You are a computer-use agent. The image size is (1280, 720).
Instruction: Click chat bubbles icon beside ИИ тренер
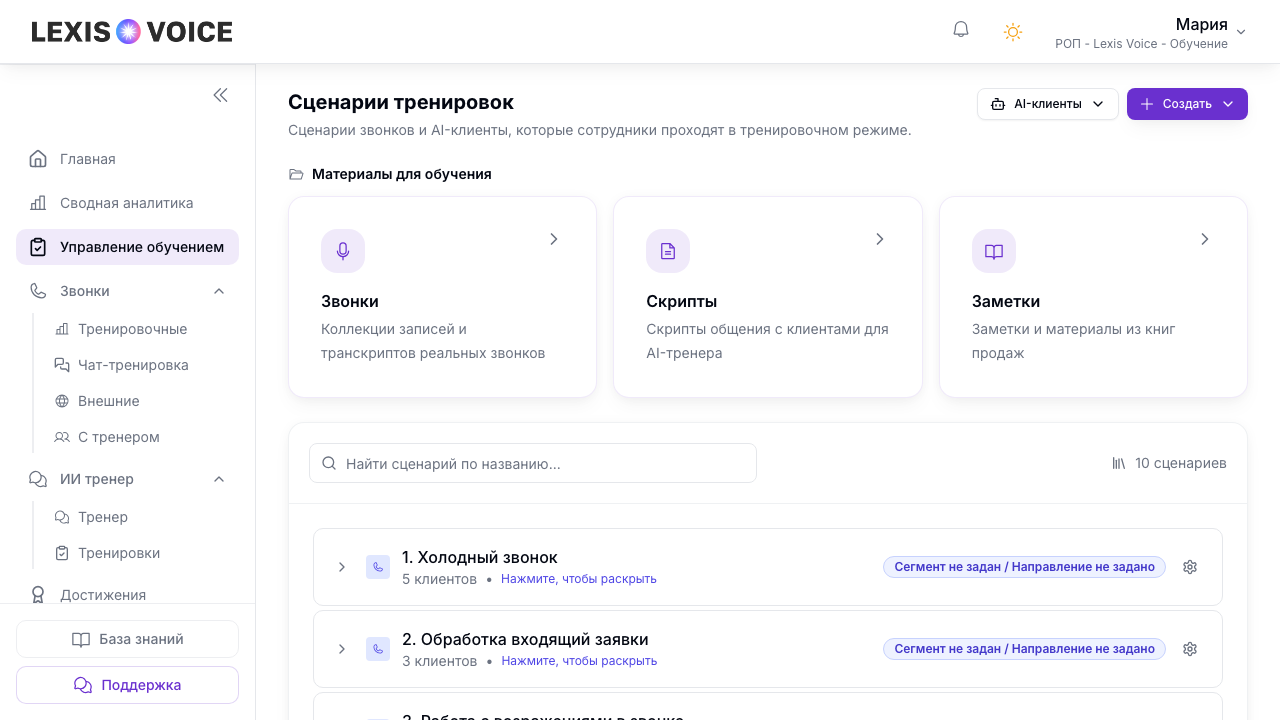click(38, 479)
